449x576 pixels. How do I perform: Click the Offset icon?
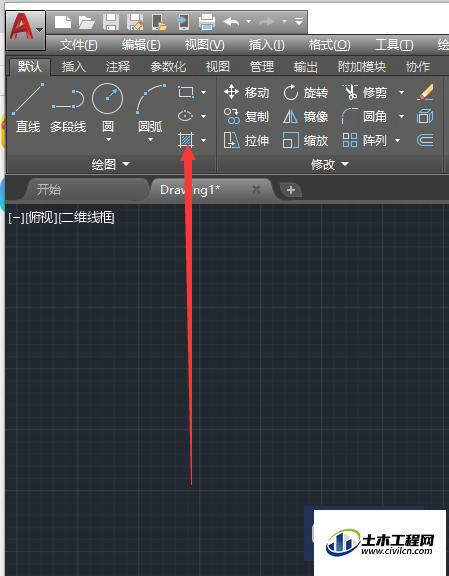click(425, 140)
